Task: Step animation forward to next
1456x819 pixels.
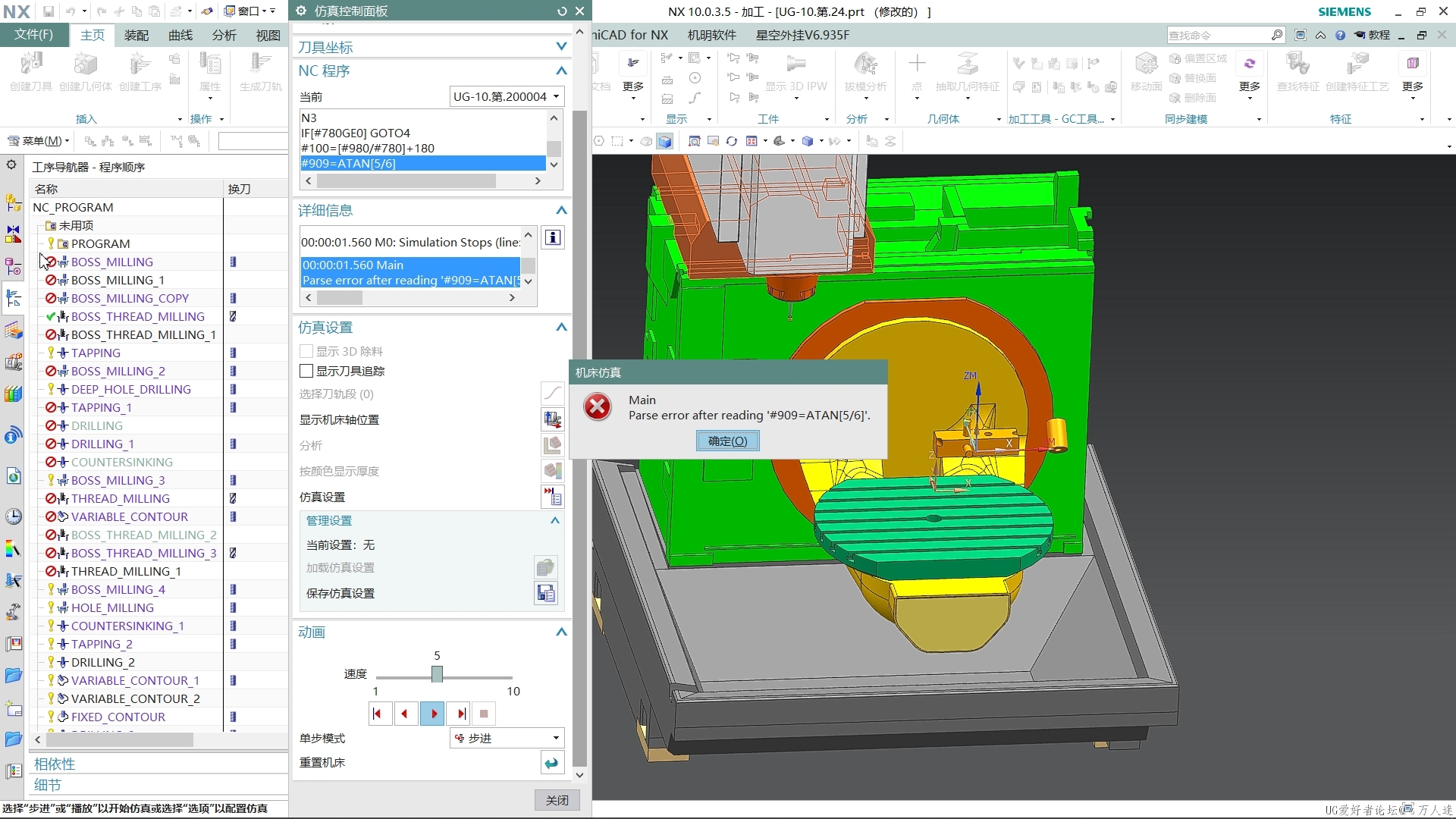Action: click(x=460, y=714)
